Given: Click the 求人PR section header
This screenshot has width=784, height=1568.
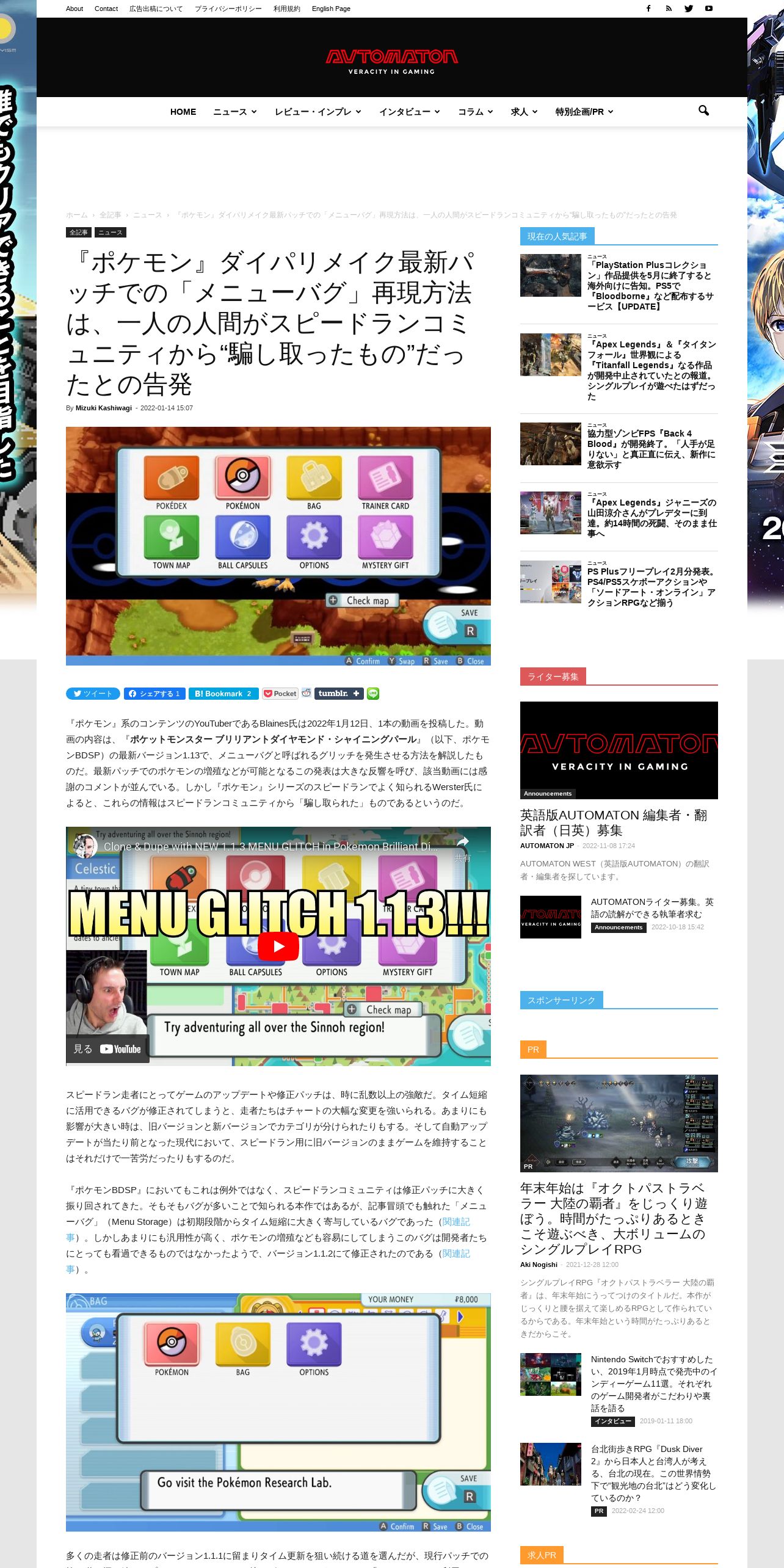Looking at the screenshot, I should click(542, 1555).
